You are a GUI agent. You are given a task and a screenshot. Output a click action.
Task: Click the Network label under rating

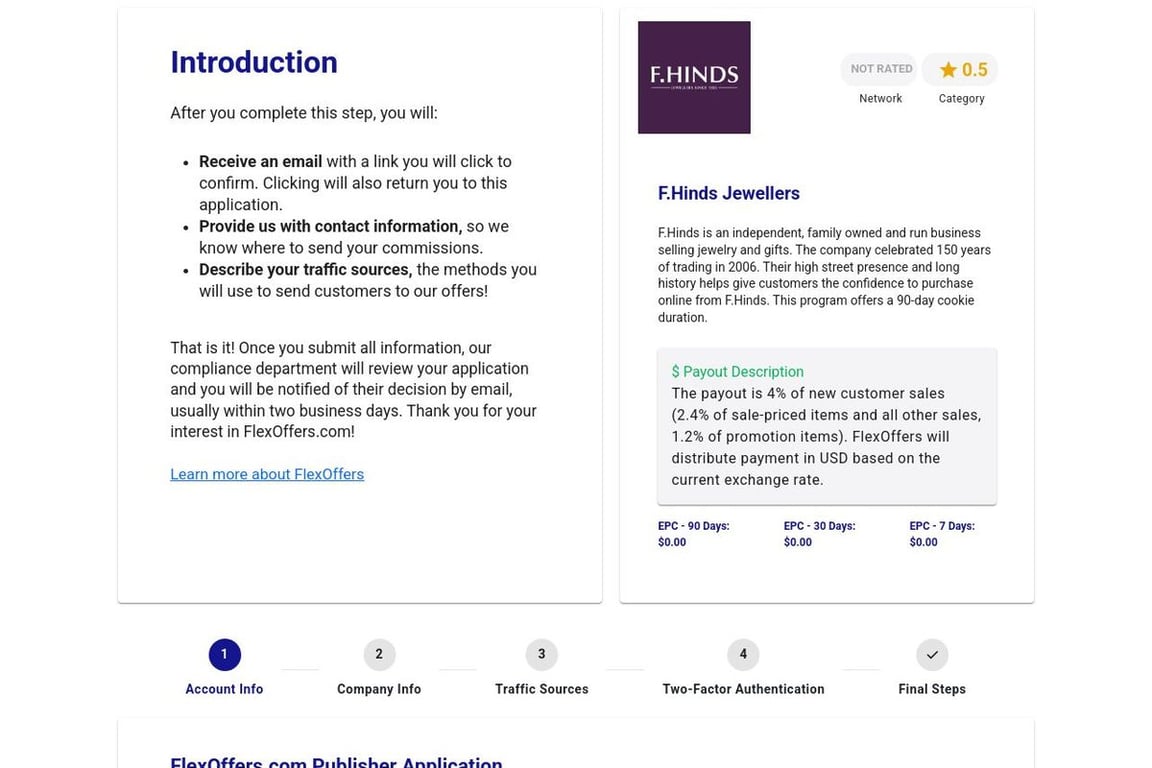pyautogui.click(x=880, y=98)
